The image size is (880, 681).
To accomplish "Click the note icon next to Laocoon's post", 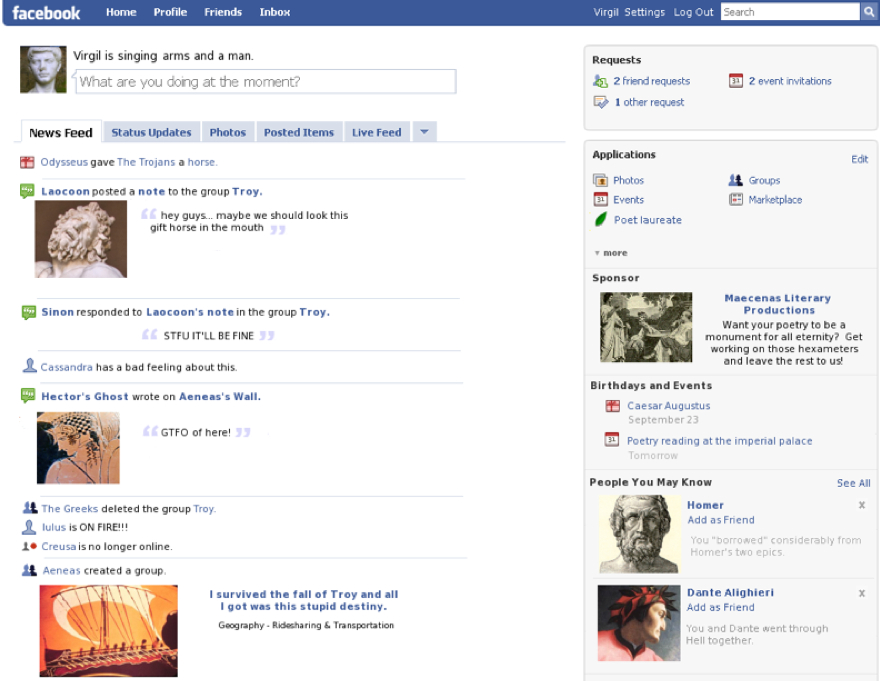I will click(26, 191).
